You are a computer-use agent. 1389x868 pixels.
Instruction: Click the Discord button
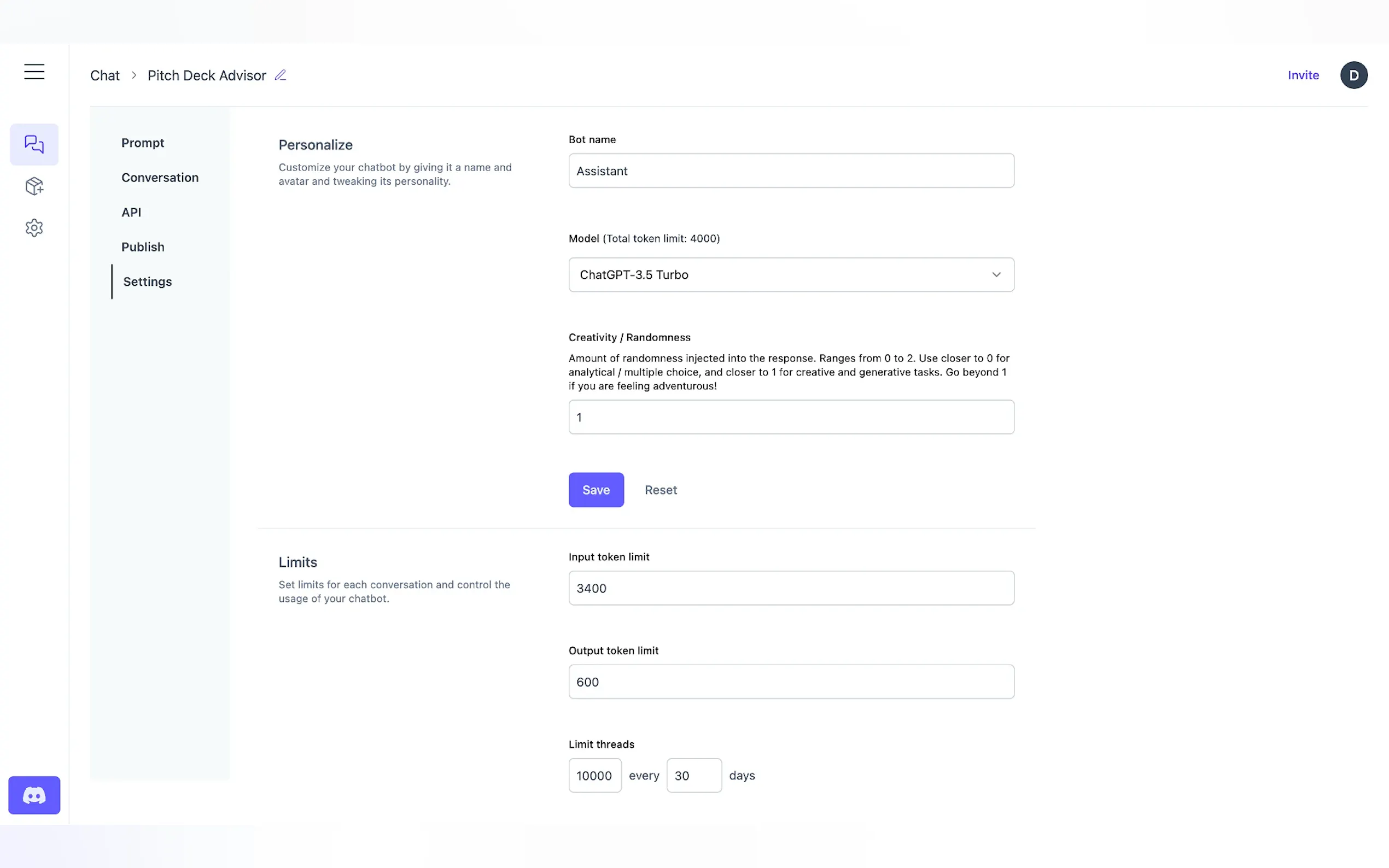34,795
